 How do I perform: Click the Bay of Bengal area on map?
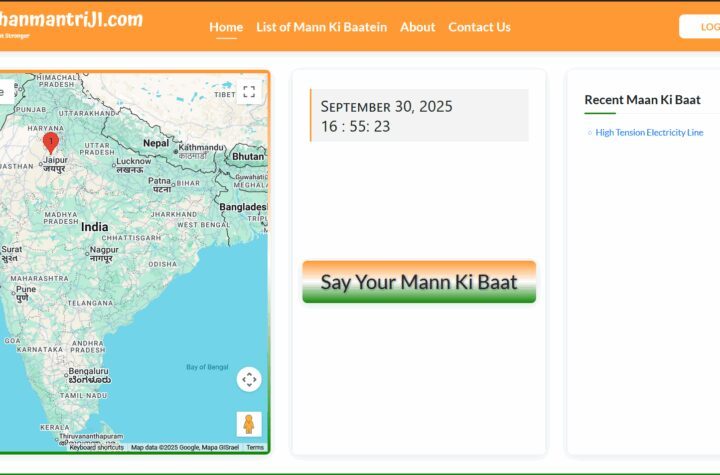pyautogui.click(x=205, y=367)
